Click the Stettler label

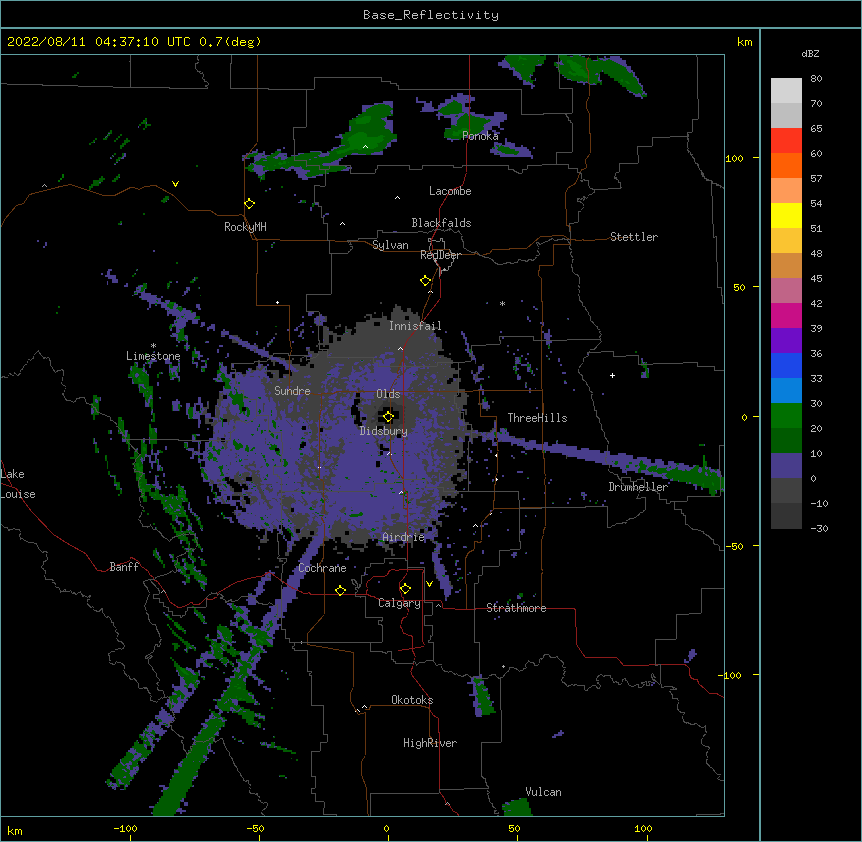pyautogui.click(x=634, y=237)
